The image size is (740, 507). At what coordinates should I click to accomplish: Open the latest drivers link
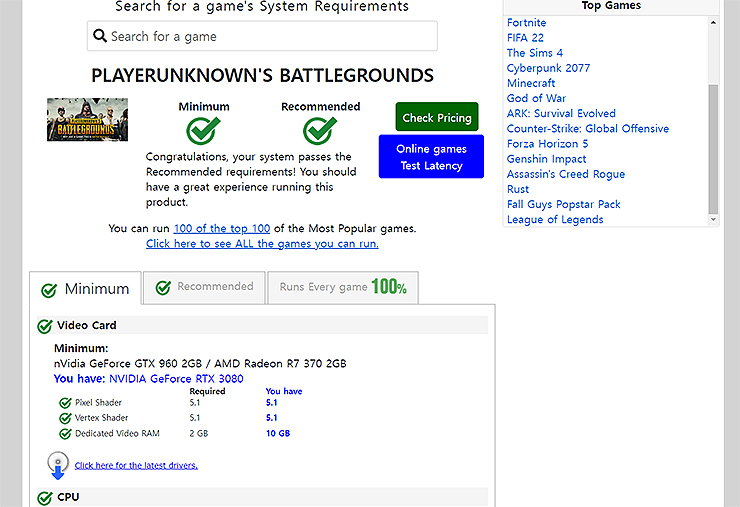coord(136,465)
